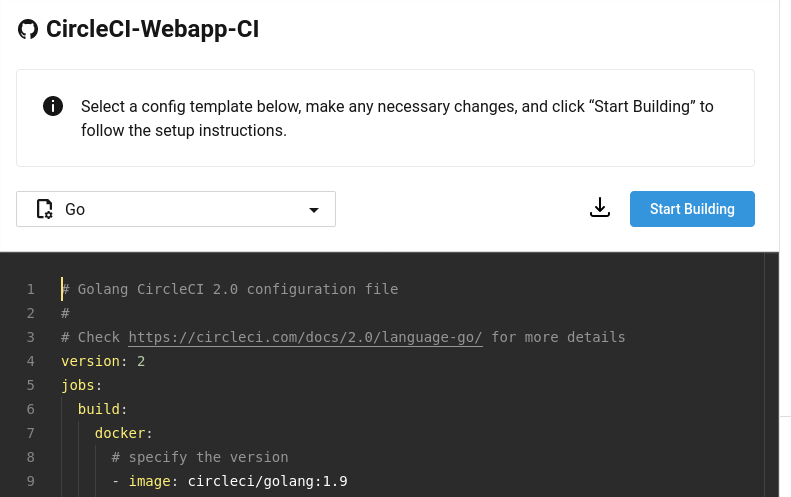This screenshot has width=791, height=497.
Task: Click the '# specify the version' comment
Action: pos(200,457)
